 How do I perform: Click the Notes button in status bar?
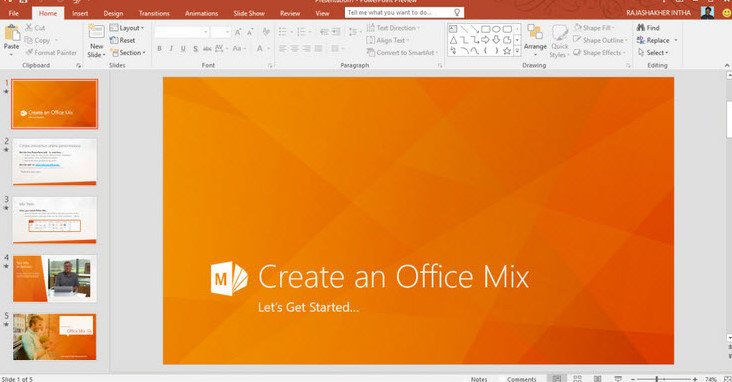[479, 379]
